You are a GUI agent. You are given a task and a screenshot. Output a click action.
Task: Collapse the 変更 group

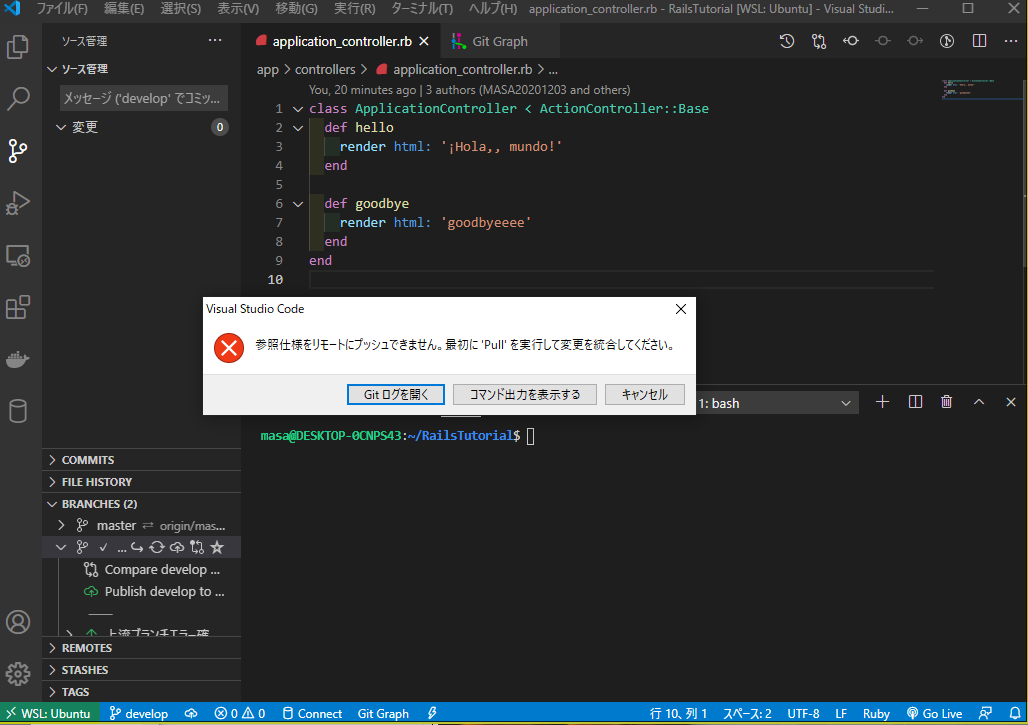61,127
